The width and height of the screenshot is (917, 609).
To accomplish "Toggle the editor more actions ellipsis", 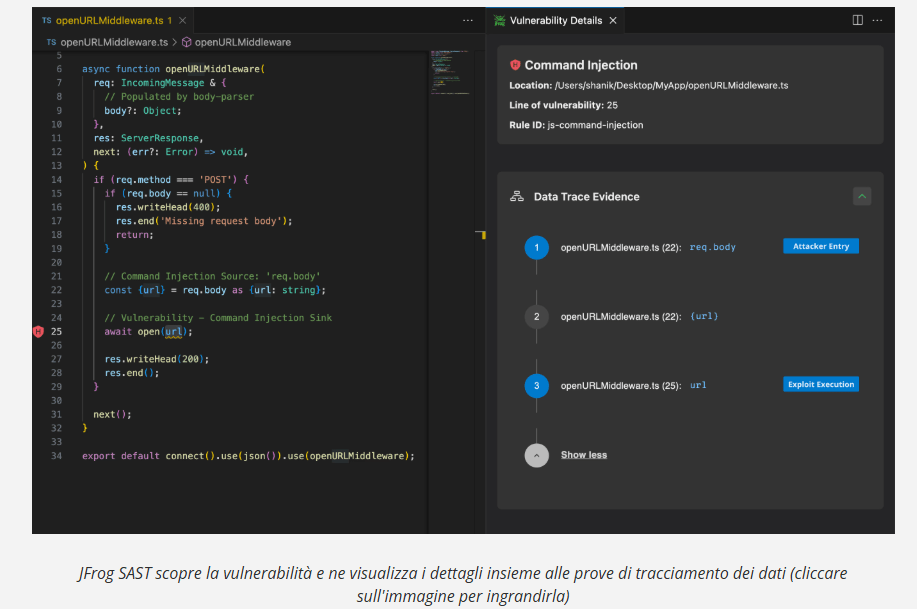I will (467, 19).
